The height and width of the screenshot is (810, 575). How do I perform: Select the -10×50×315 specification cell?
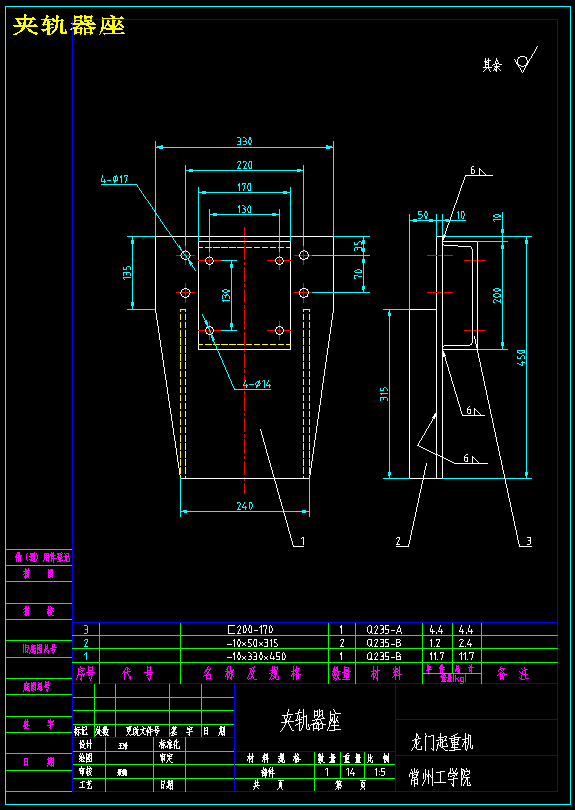tap(254, 643)
